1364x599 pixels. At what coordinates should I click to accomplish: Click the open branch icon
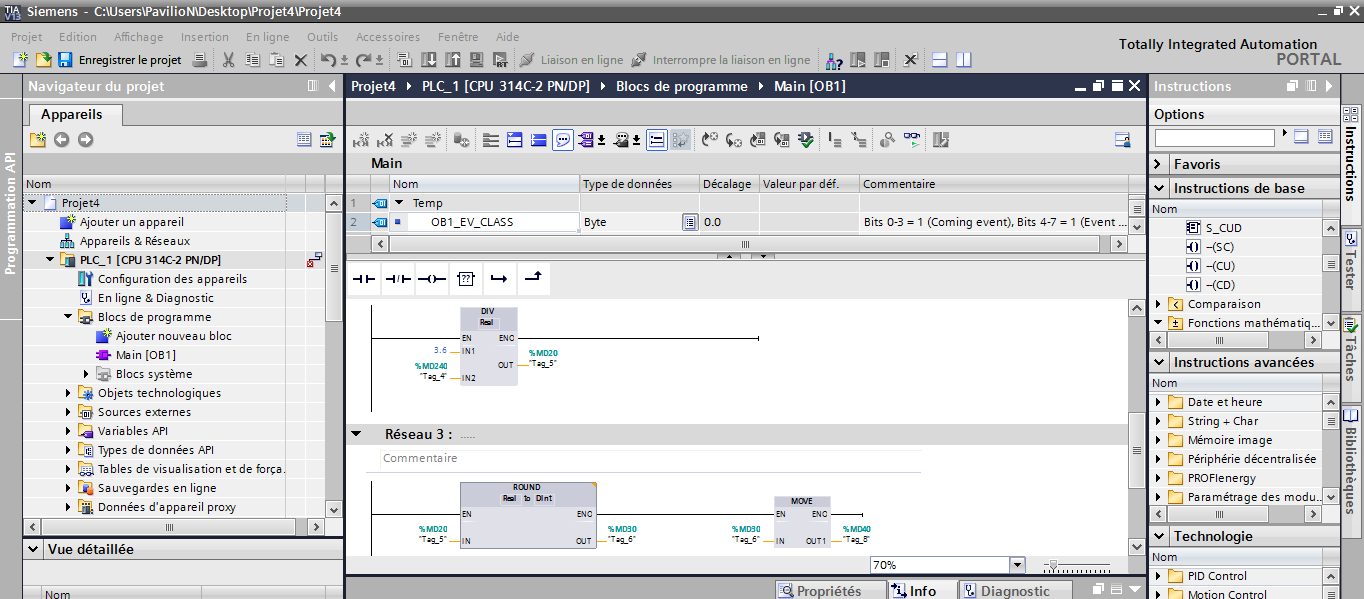499,279
